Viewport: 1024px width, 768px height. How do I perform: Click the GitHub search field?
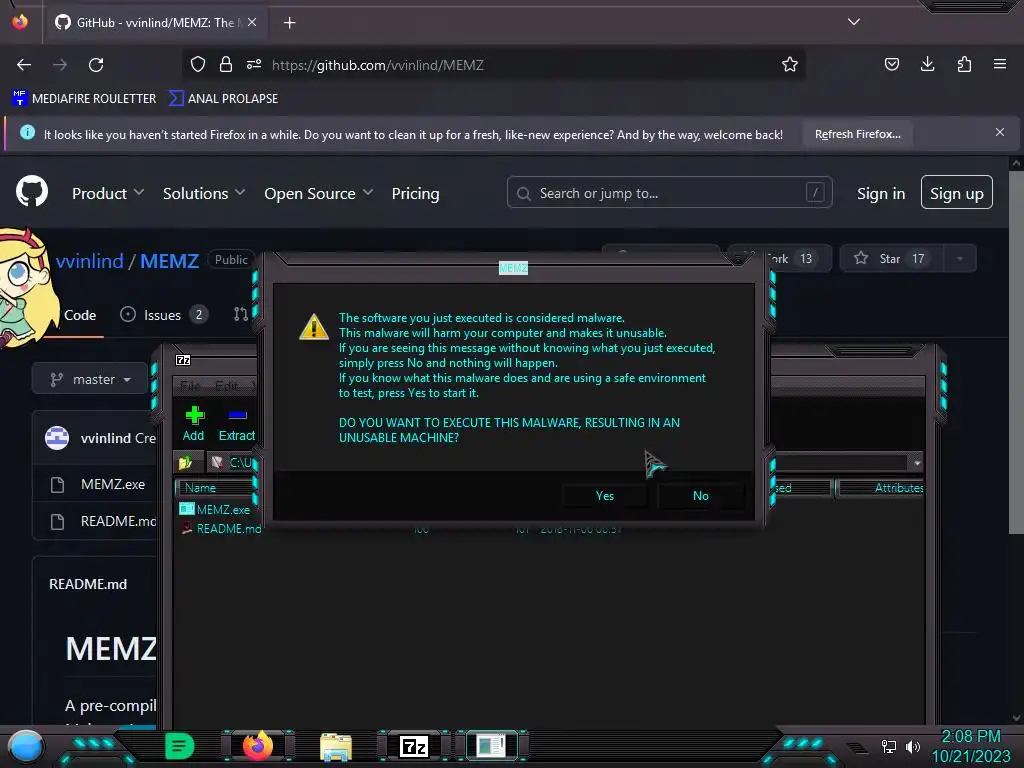[x=669, y=193]
